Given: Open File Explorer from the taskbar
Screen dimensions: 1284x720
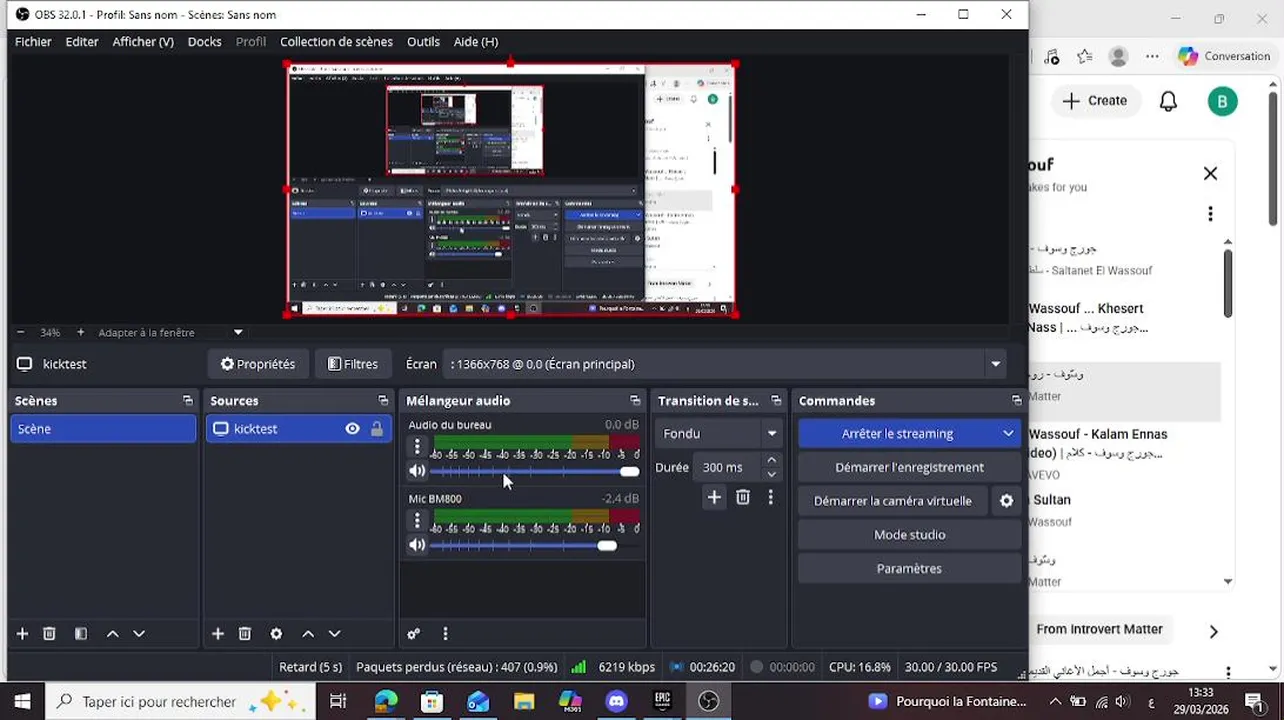Looking at the screenshot, I should (524, 702).
